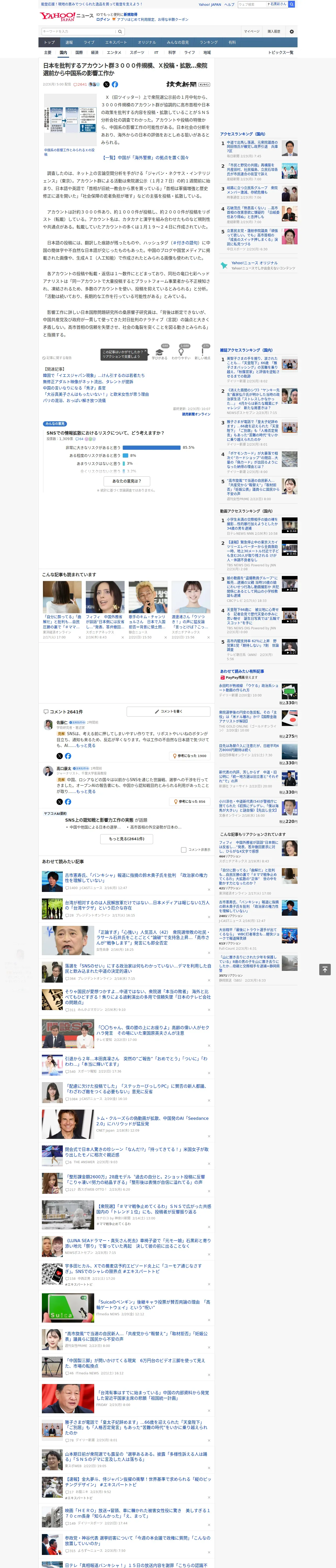336x1568 pixels.
Task: Open the エンタメ category tab
Action: click(x=114, y=52)
